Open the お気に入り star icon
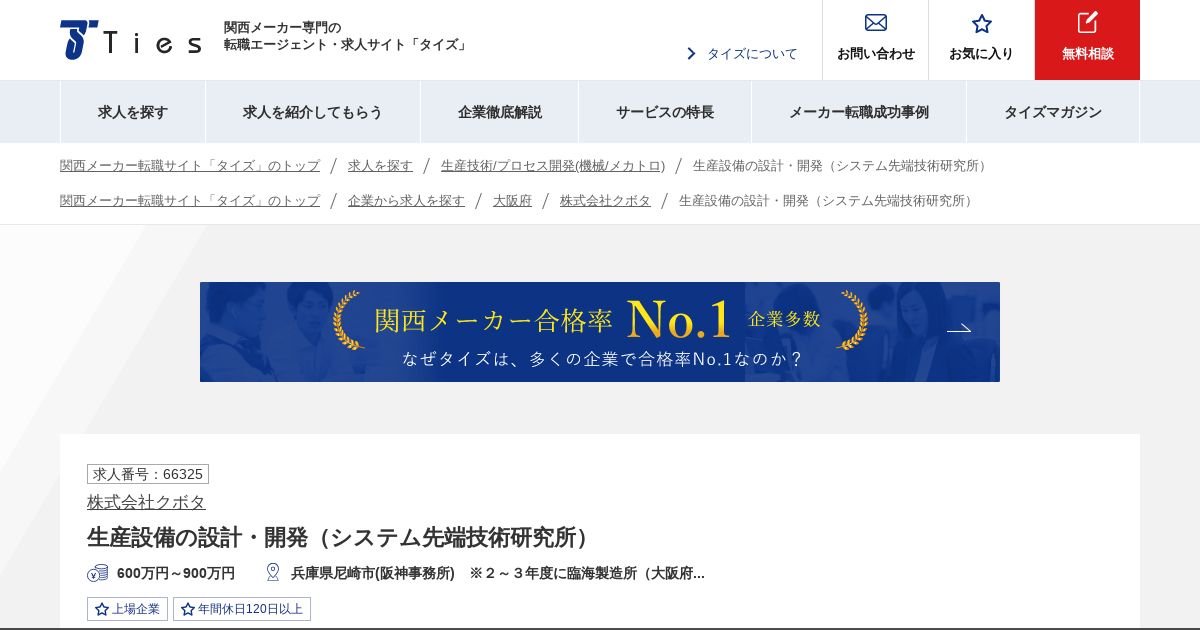 (982, 23)
